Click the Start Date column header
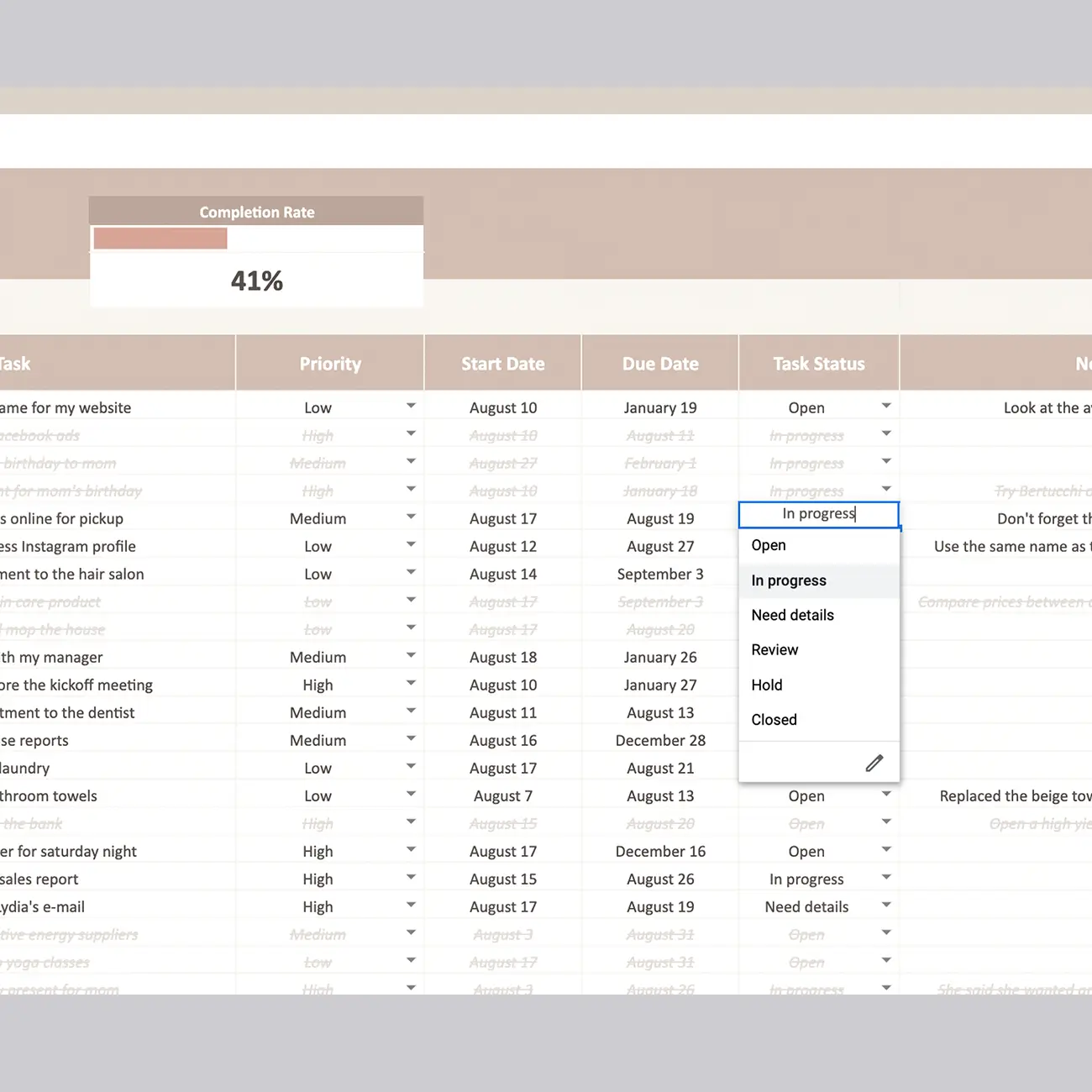 503,364
